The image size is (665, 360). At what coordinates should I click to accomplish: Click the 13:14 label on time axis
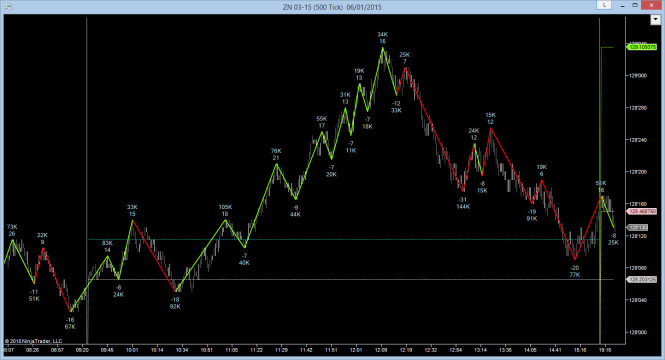[481, 350]
